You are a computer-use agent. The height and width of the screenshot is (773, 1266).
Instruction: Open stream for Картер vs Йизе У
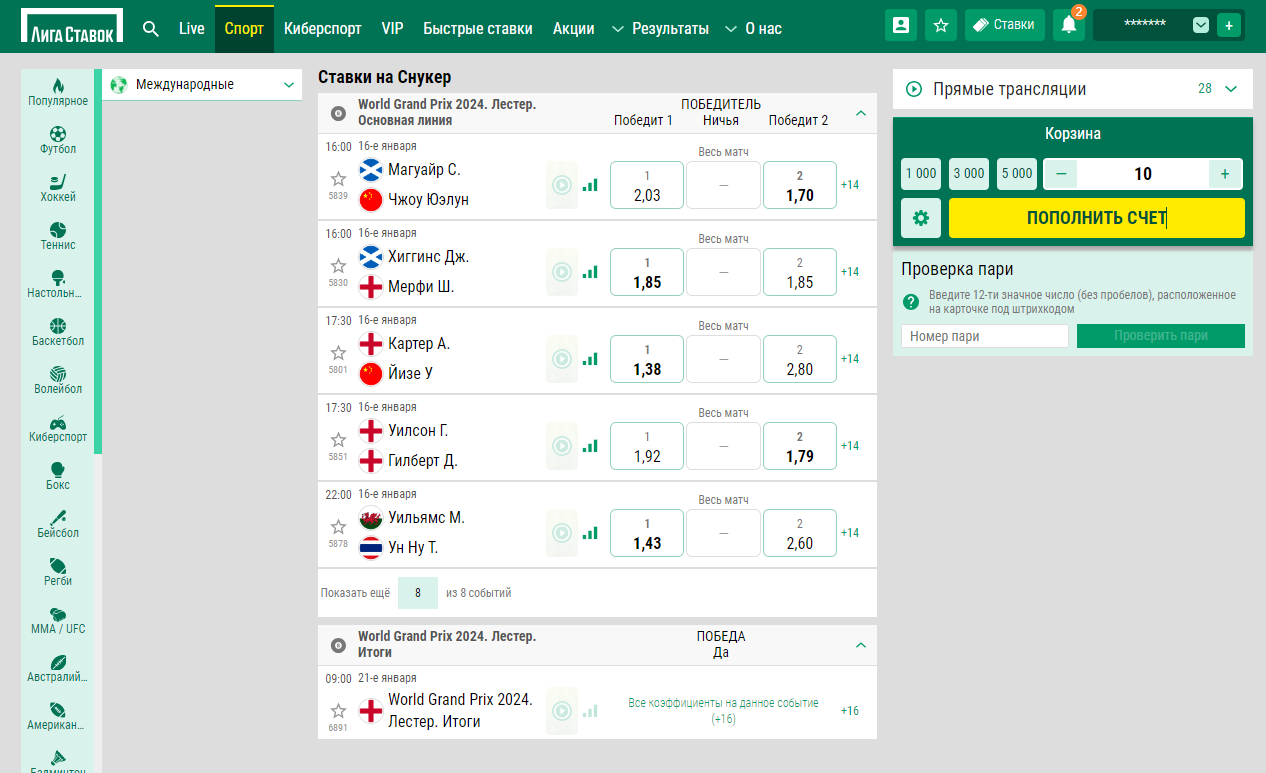562,359
